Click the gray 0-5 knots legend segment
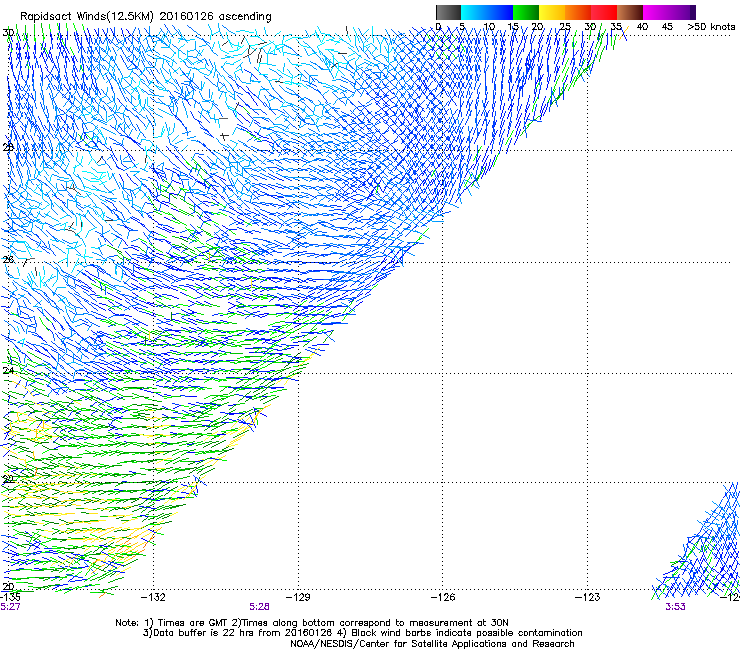 pyautogui.click(x=448, y=12)
